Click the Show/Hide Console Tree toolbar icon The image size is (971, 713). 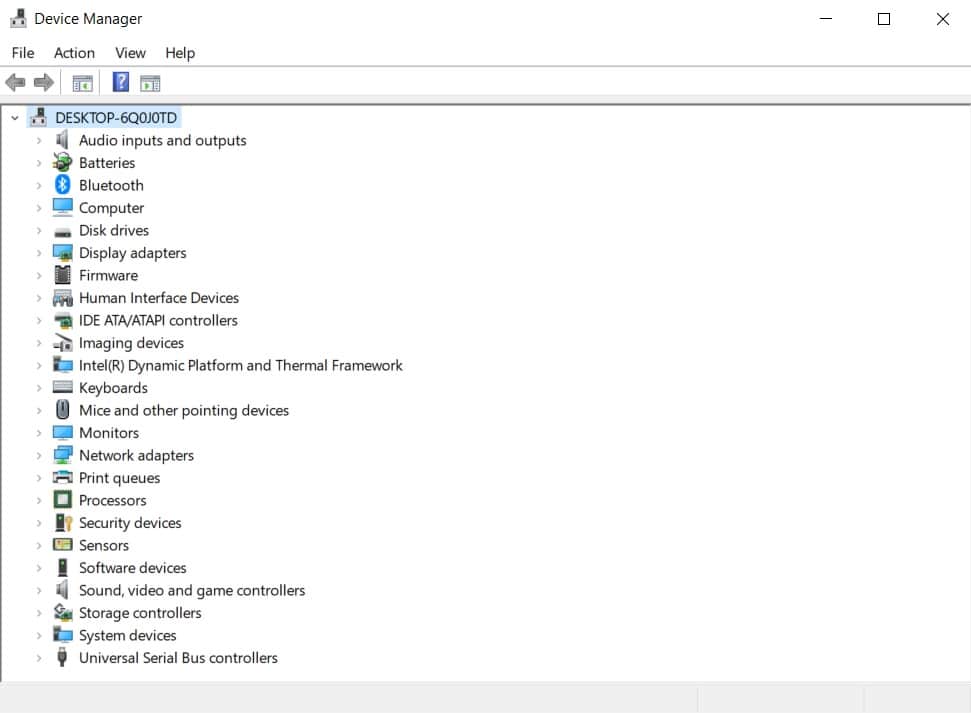[x=83, y=81]
